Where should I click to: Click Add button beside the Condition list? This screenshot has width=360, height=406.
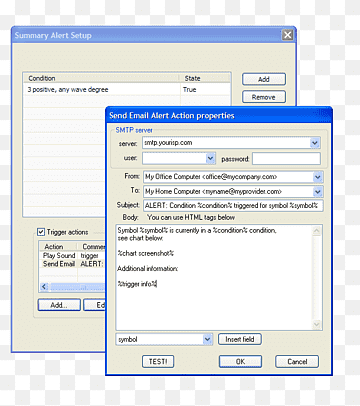(264, 79)
